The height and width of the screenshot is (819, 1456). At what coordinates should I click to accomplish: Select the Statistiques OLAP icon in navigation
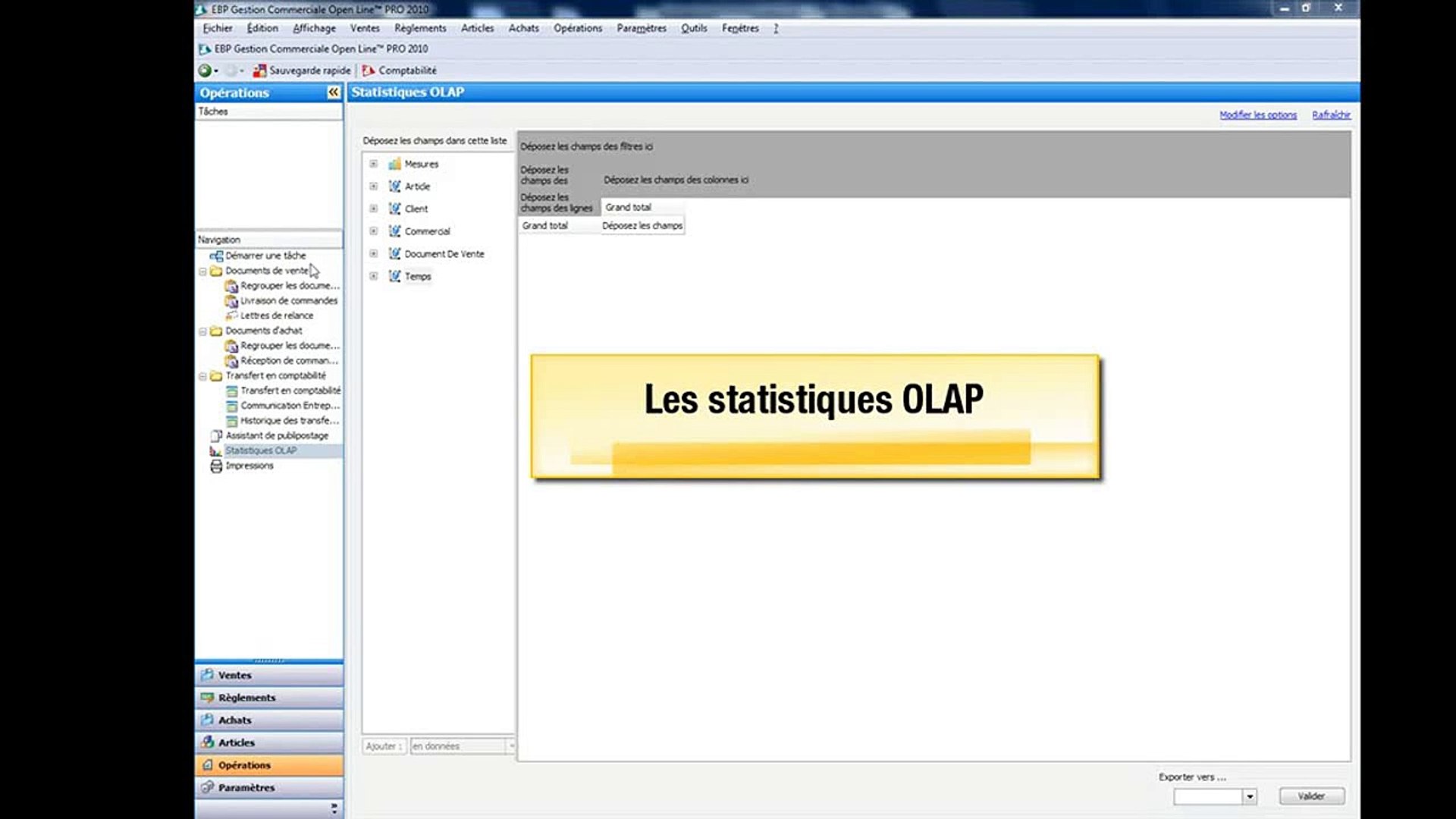215,450
